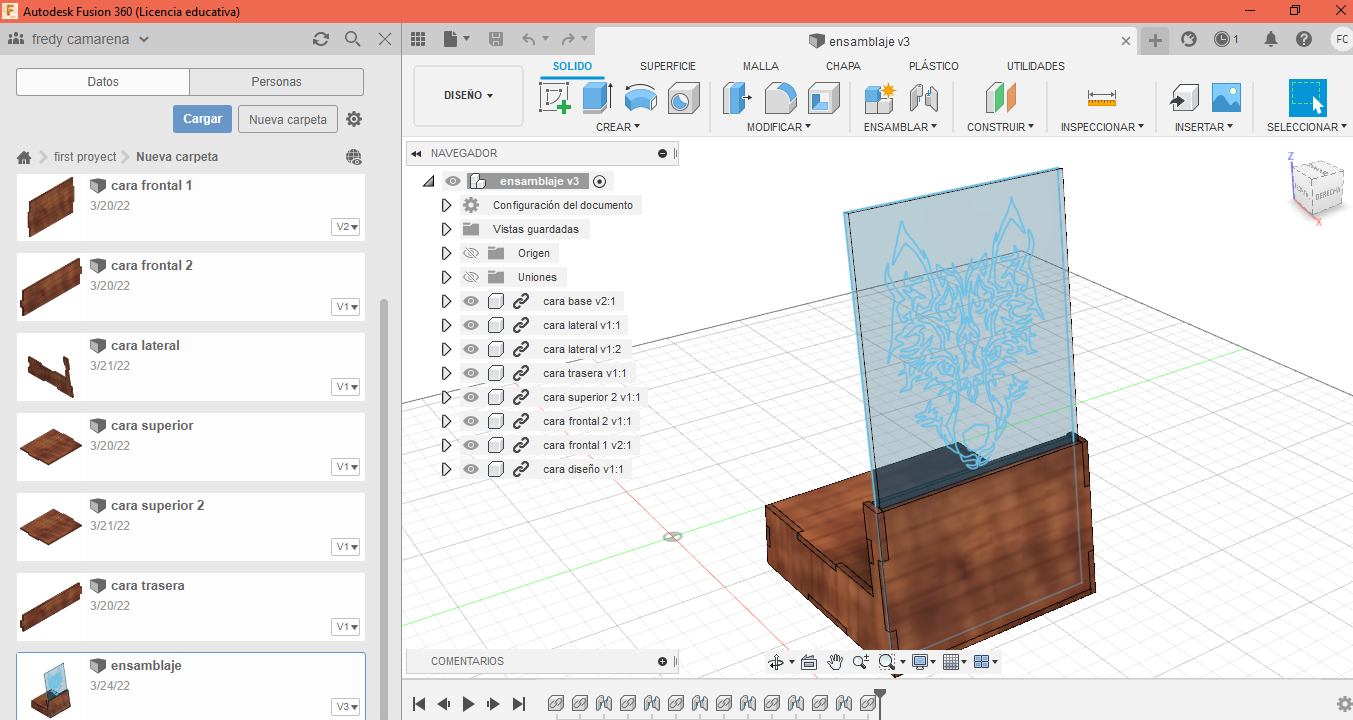Collapse the ensamblaje v3 root node
The image size is (1353, 720).
(x=429, y=182)
